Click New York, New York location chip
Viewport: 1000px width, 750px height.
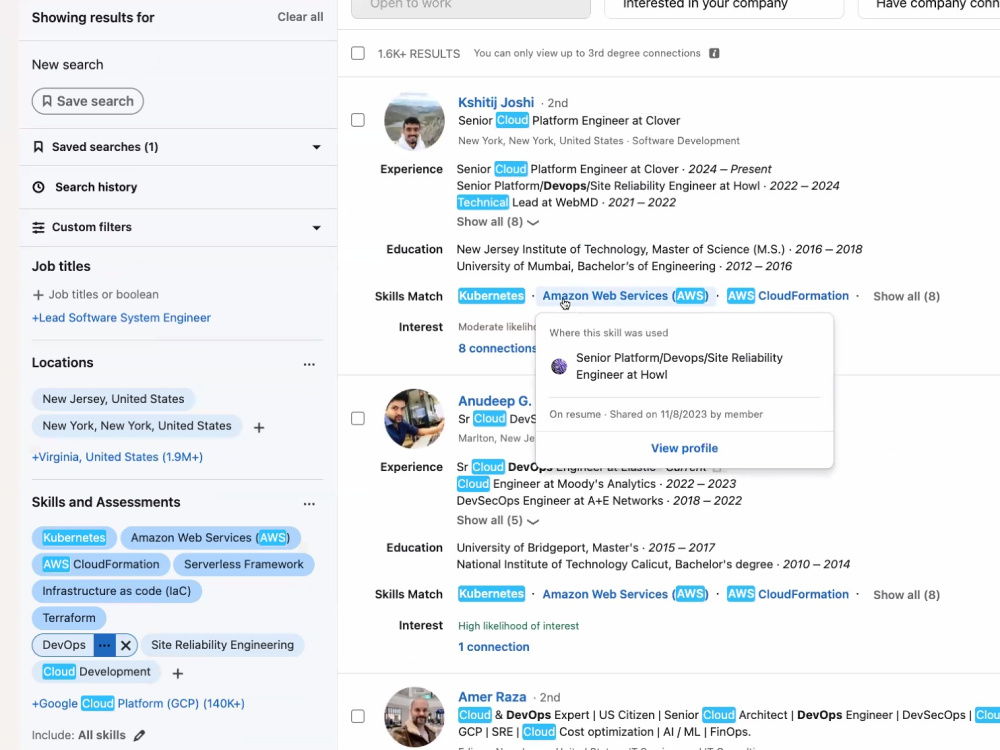coord(136,426)
